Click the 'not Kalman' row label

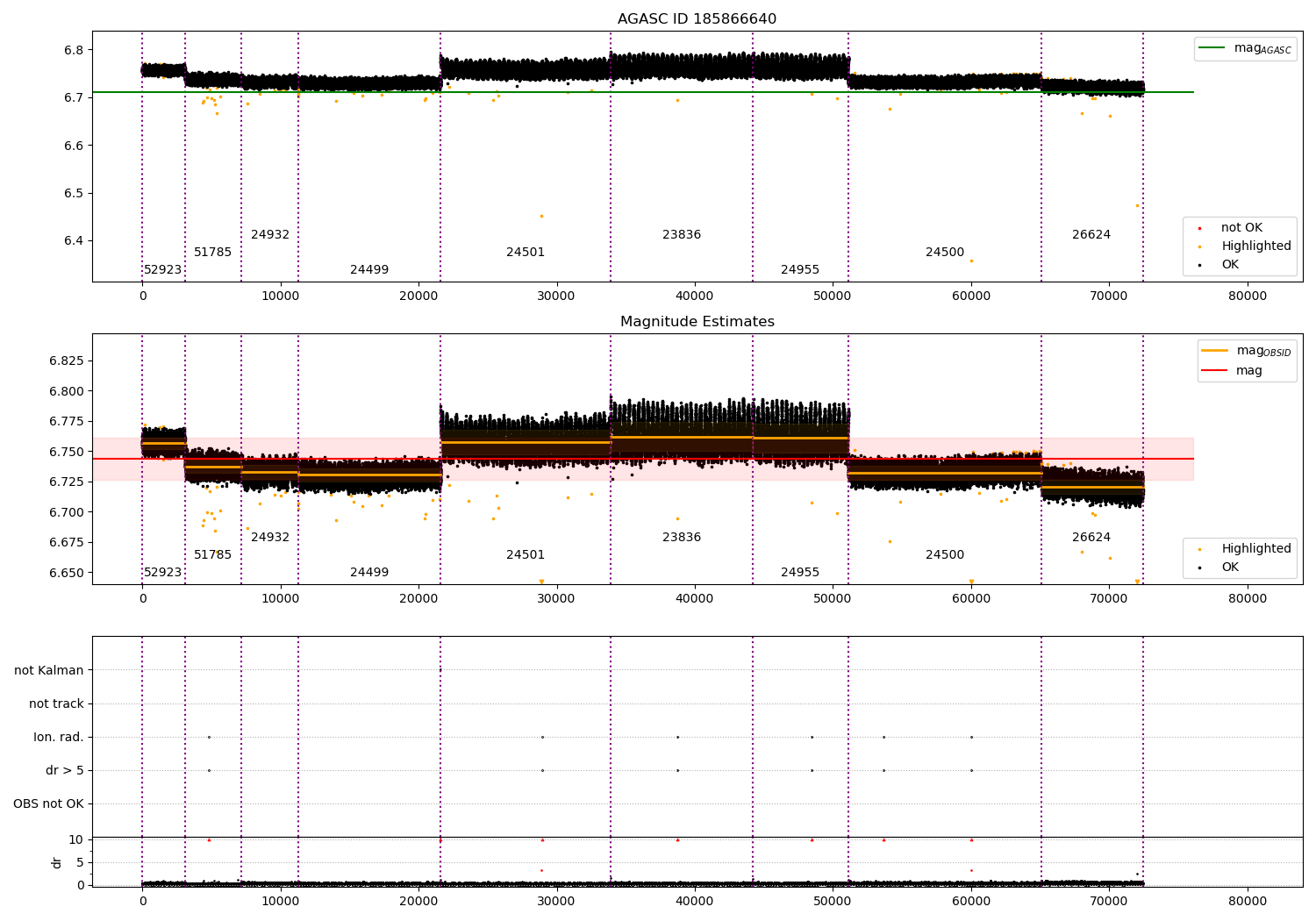pos(49,670)
